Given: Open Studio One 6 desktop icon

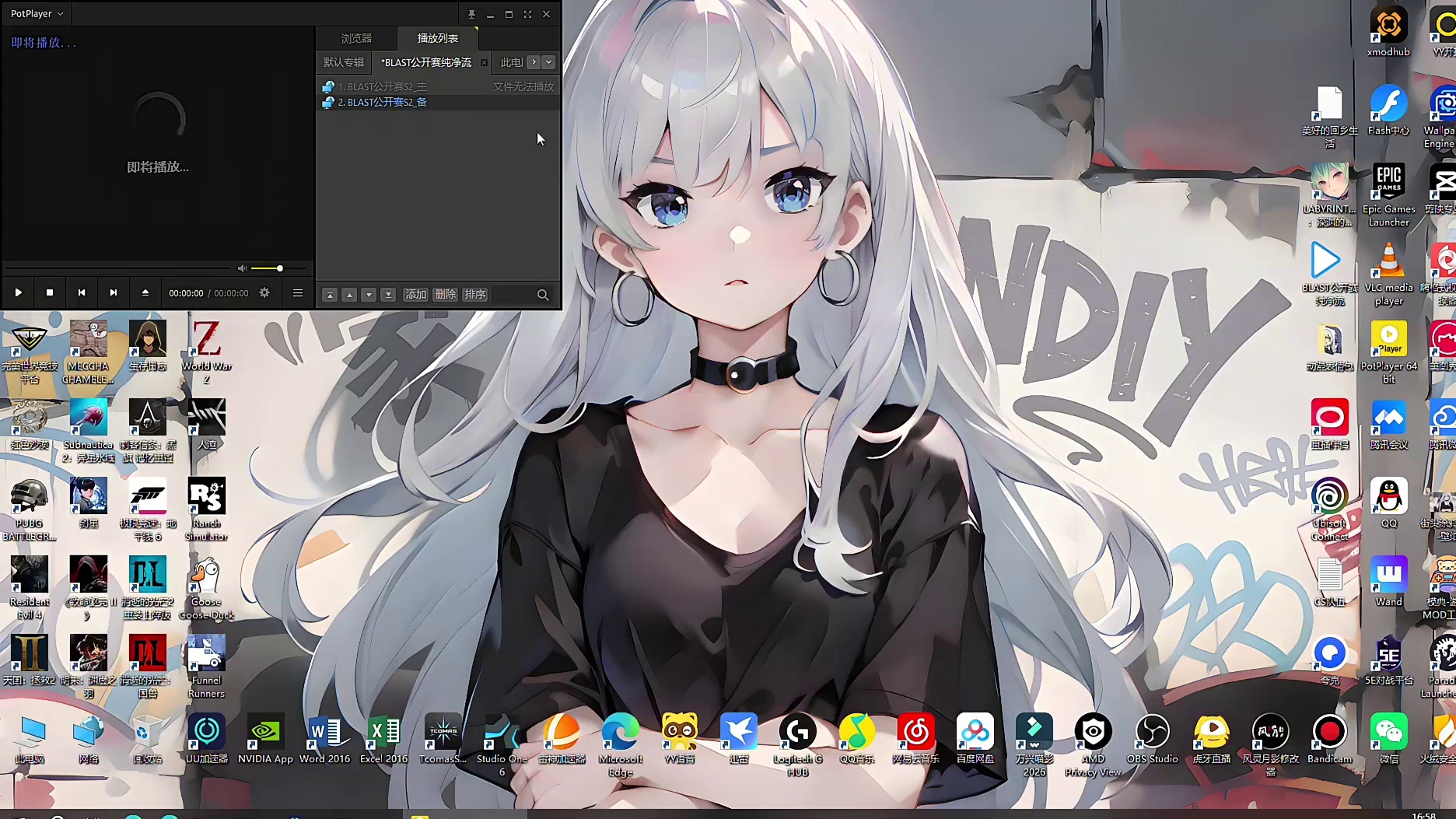Looking at the screenshot, I should tap(502, 745).
